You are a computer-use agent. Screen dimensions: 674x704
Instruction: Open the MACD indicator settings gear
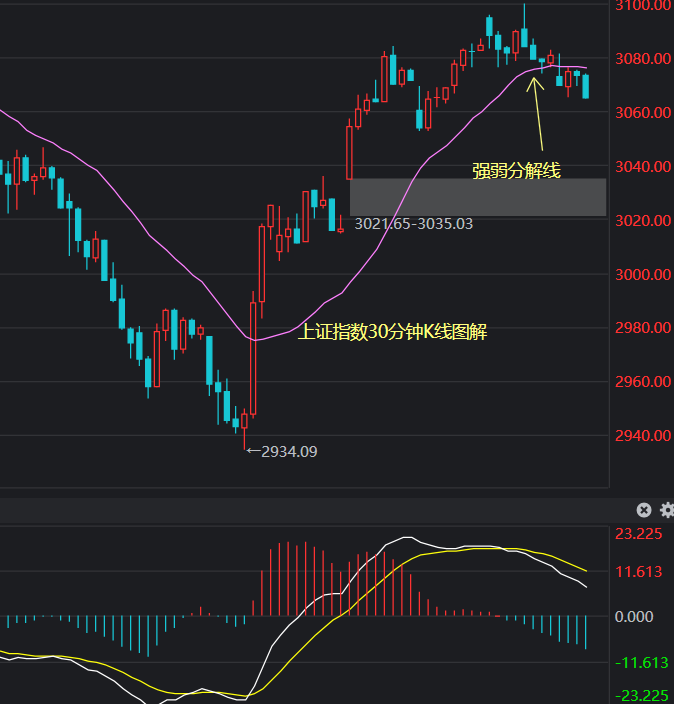[667, 510]
